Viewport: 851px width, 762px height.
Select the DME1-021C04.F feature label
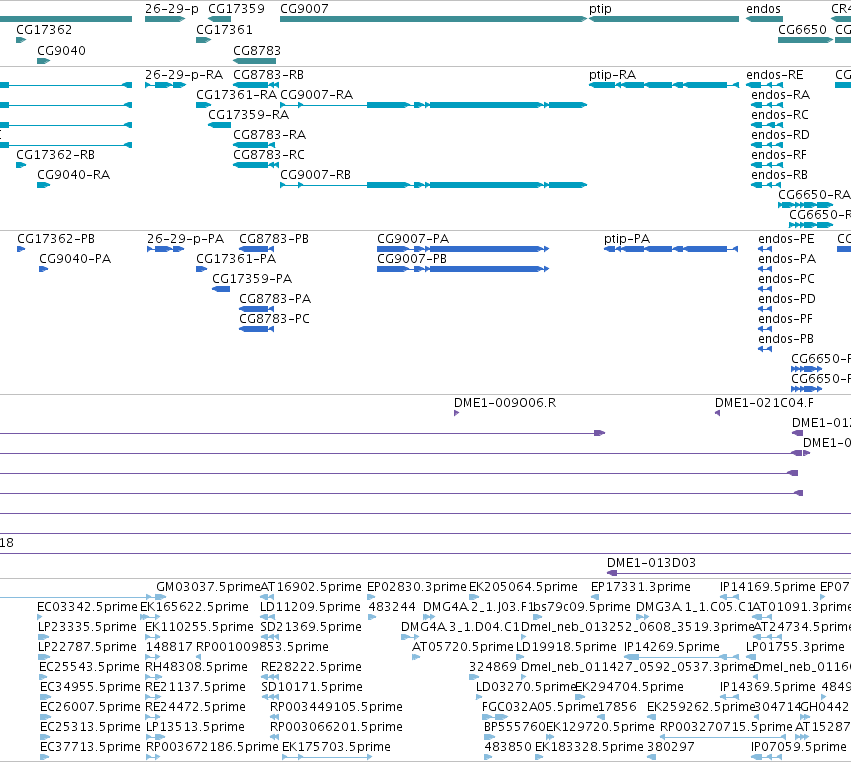tap(764, 403)
